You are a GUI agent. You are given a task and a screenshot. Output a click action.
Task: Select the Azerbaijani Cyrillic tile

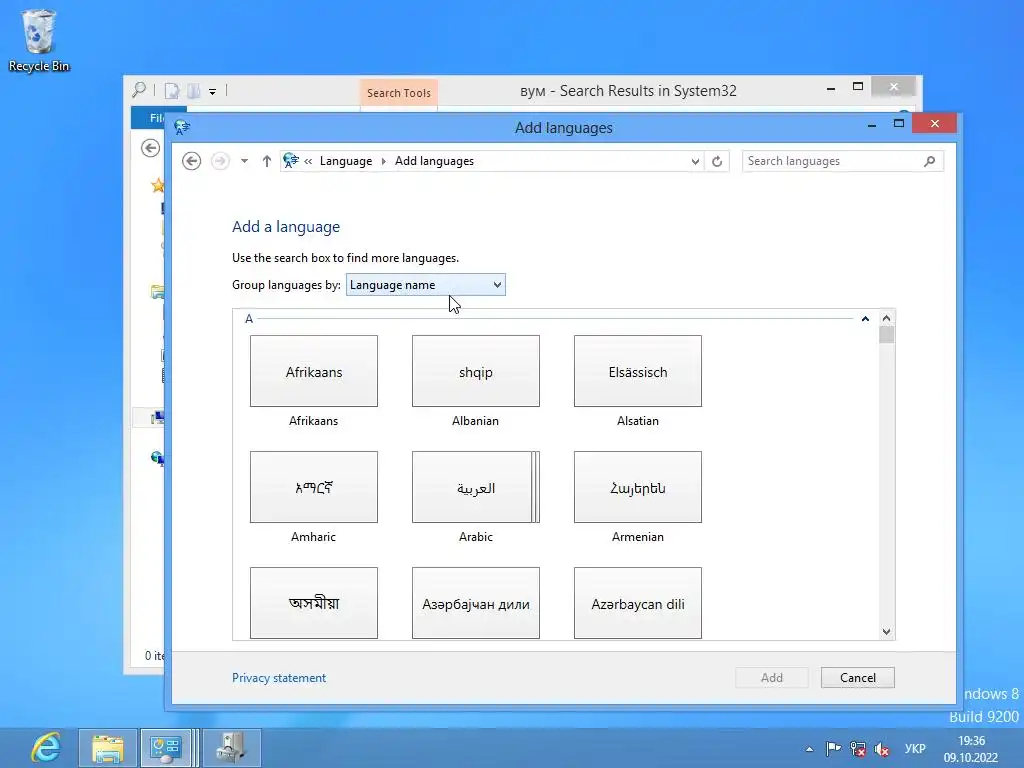point(475,603)
